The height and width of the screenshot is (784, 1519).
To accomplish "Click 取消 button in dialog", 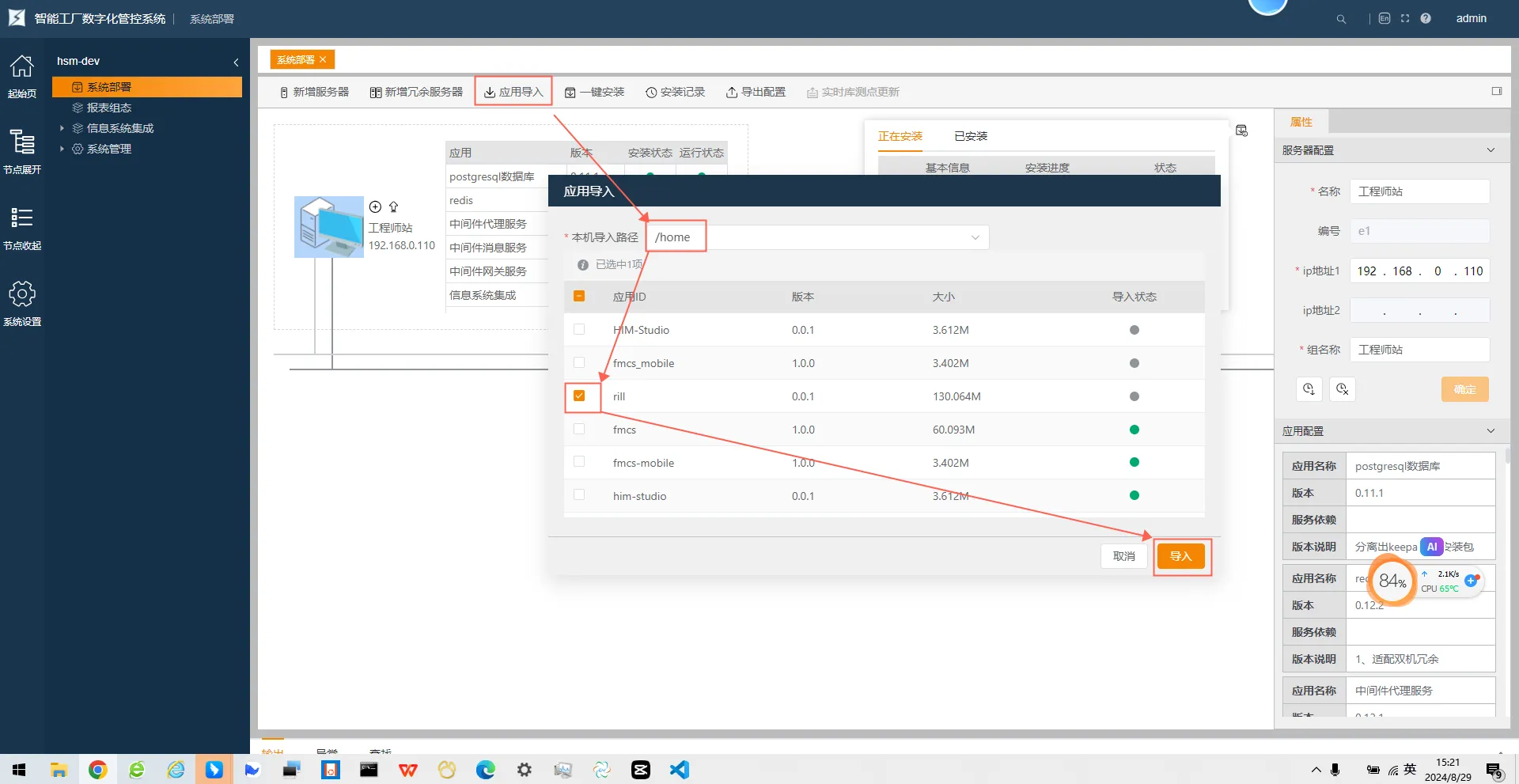I will pos(1123,556).
